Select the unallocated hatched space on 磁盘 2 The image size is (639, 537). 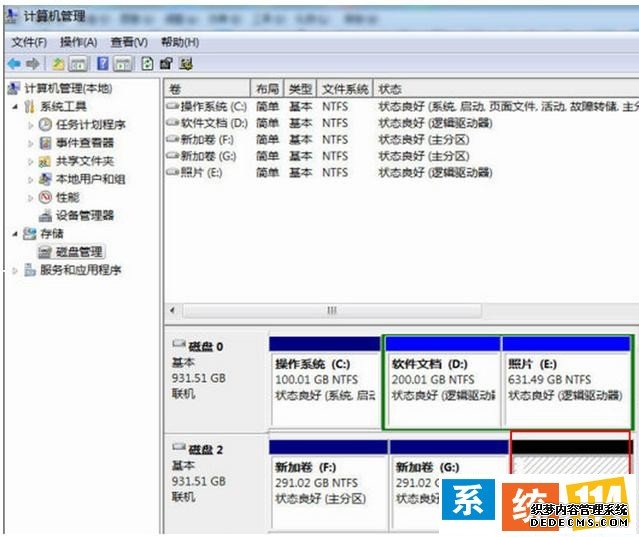[570, 458]
